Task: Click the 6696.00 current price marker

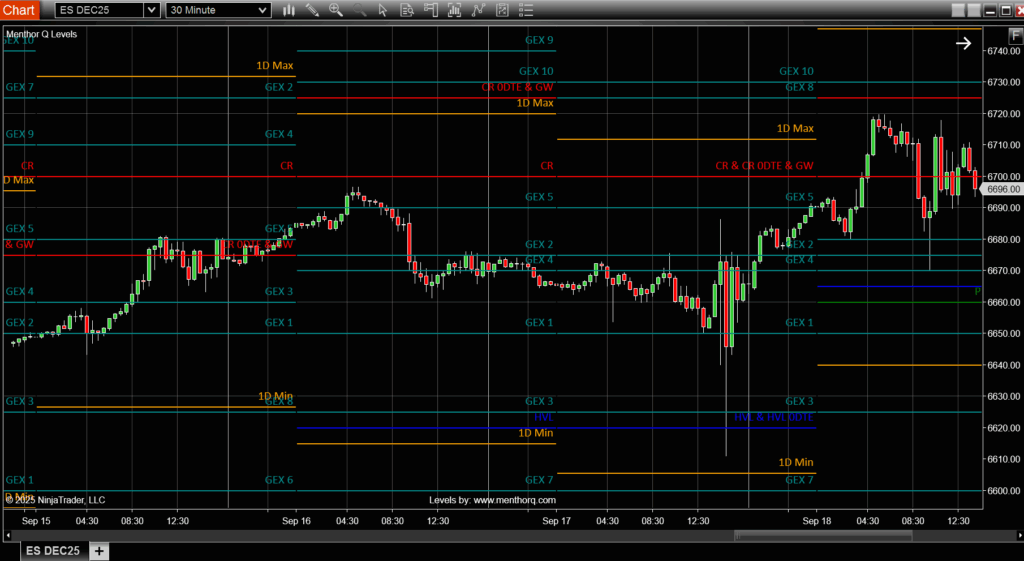Action: (1003, 189)
